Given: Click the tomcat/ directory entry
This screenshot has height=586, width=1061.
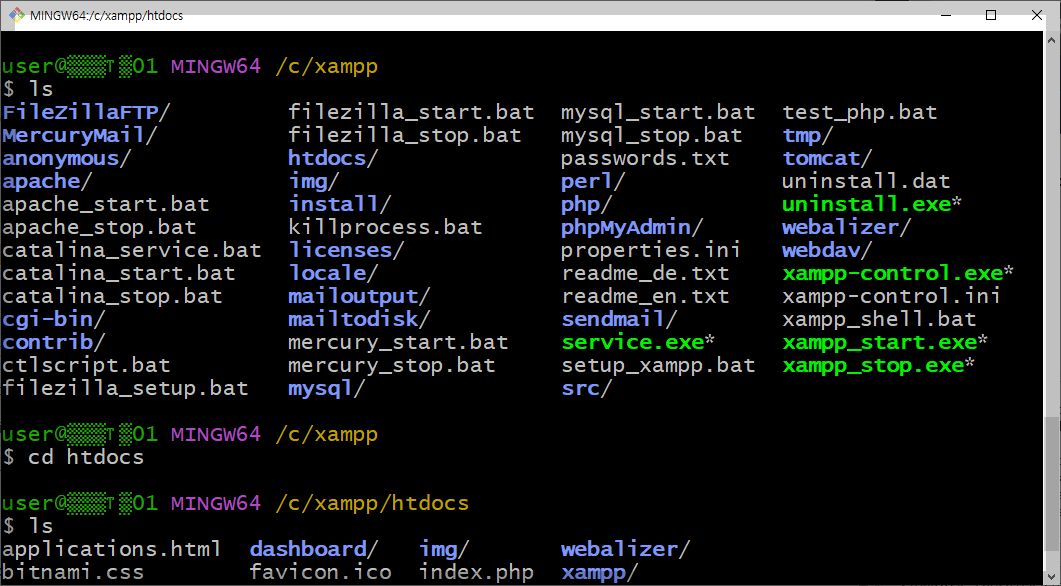Looking at the screenshot, I should tap(827, 158).
